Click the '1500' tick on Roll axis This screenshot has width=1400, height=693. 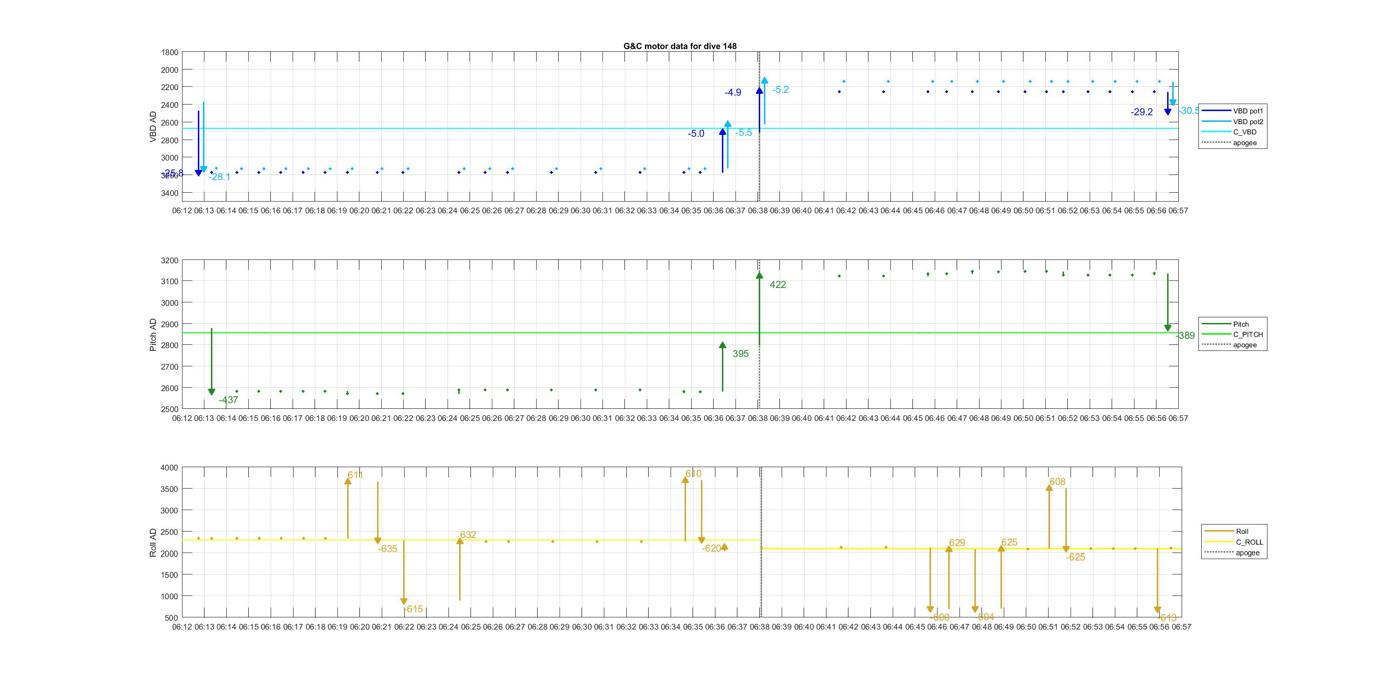tap(170, 575)
